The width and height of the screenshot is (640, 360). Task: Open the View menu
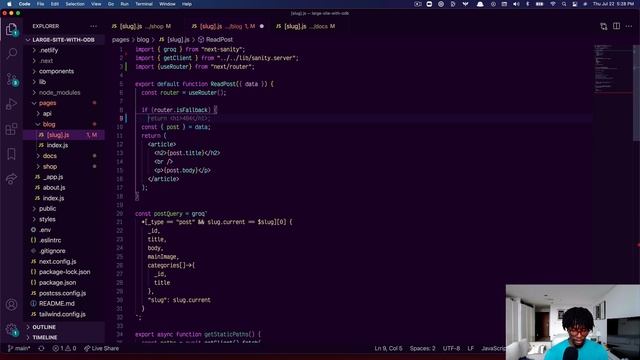[x=96, y=4]
